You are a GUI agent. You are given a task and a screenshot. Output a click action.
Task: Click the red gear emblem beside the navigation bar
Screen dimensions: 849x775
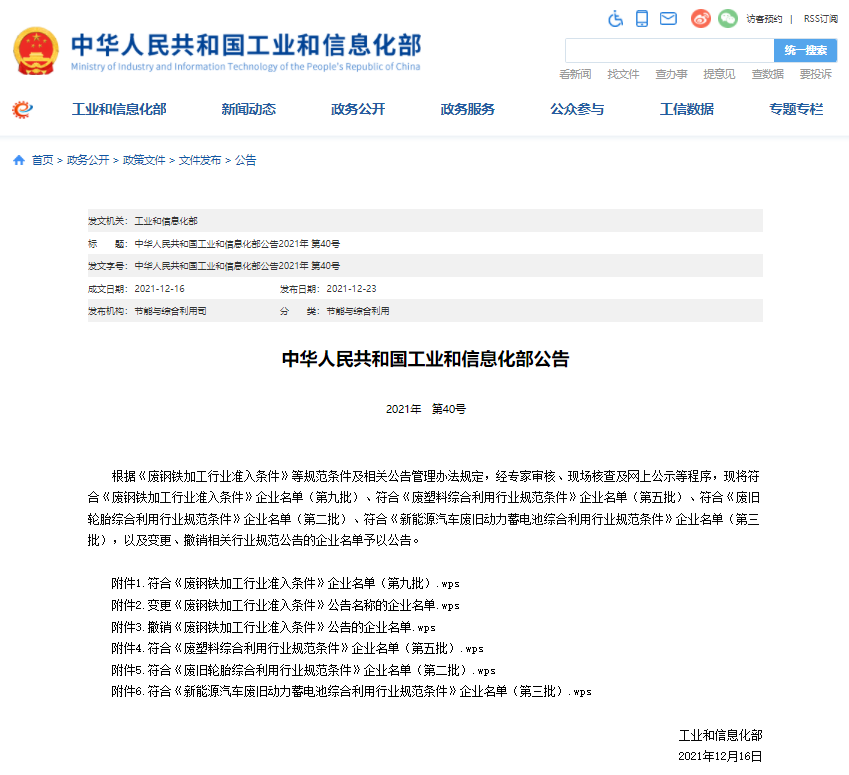[20, 110]
